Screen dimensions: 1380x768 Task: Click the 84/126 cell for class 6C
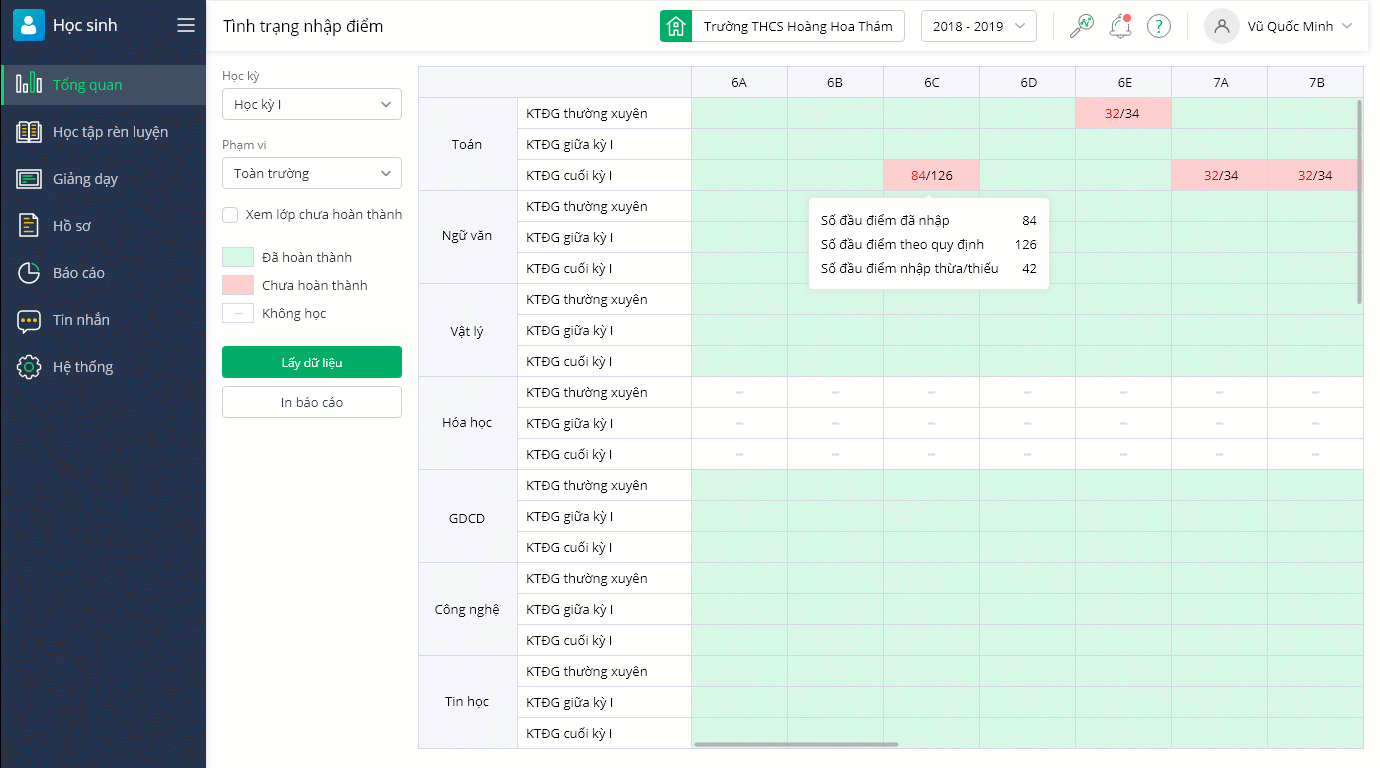[x=931, y=175]
